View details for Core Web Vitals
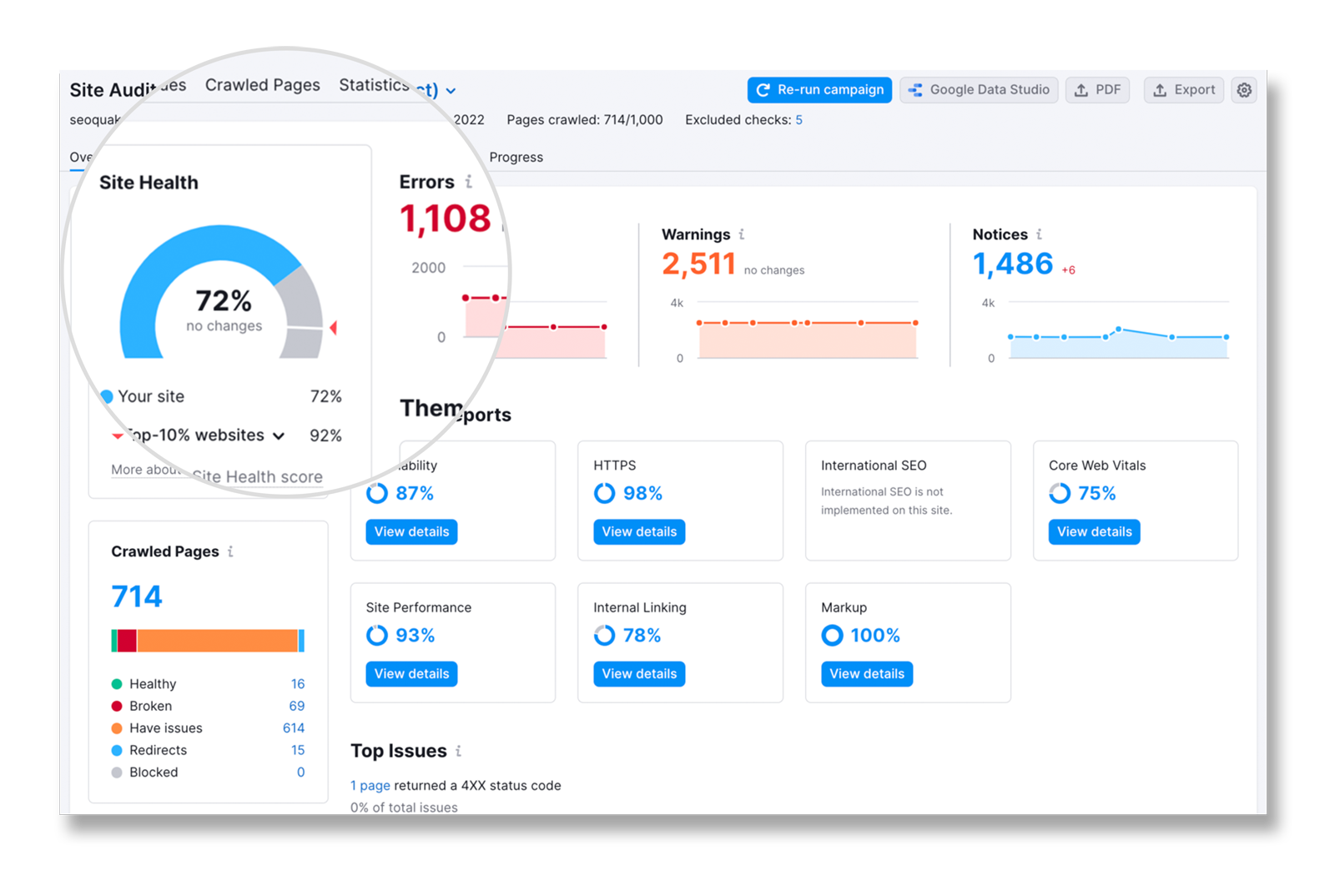The width and height of the screenshot is (1335, 896). 1094,531
